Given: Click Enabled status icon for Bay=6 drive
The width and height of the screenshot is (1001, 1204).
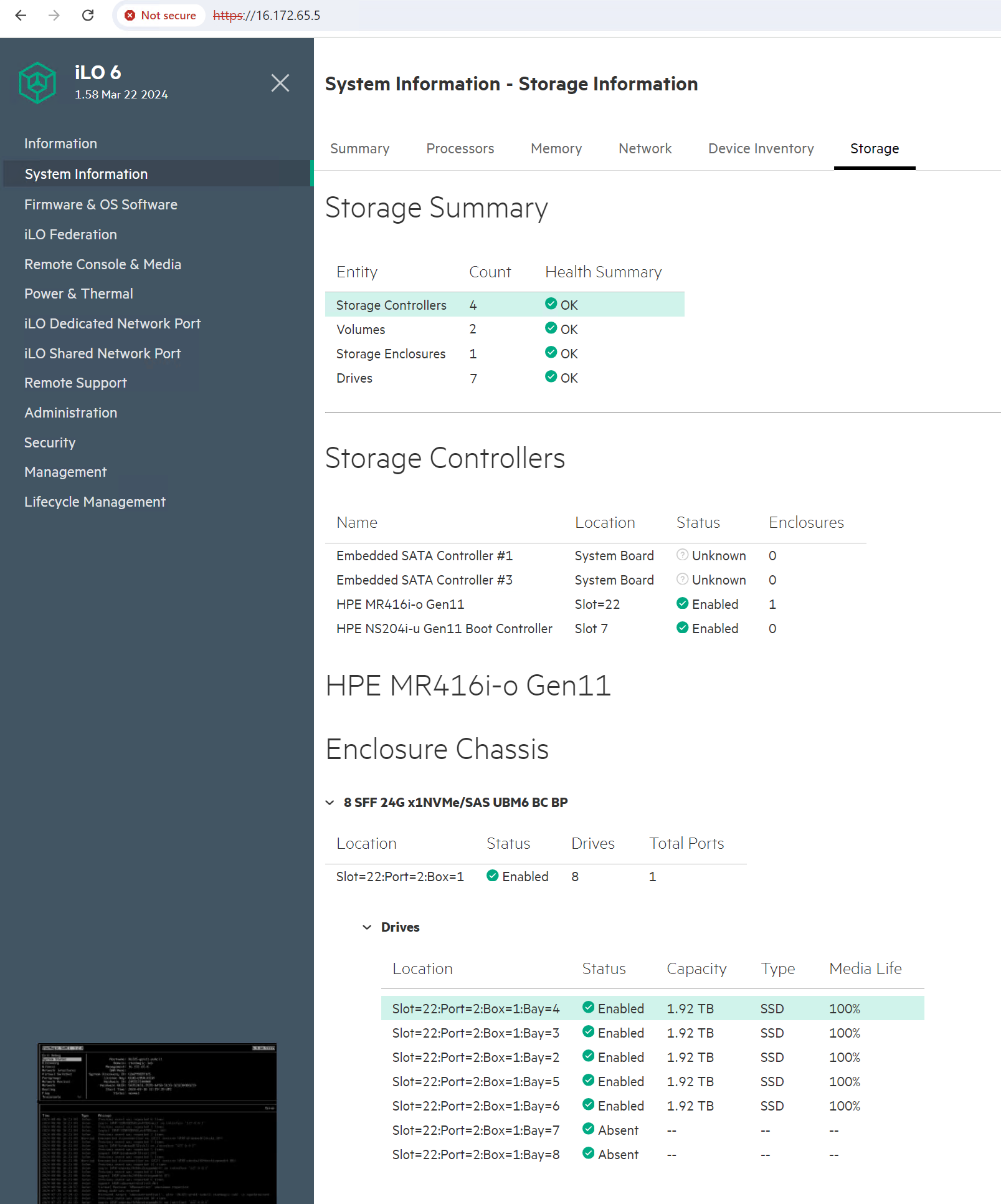Looking at the screenshot, I should click(x=589, y=1104).
